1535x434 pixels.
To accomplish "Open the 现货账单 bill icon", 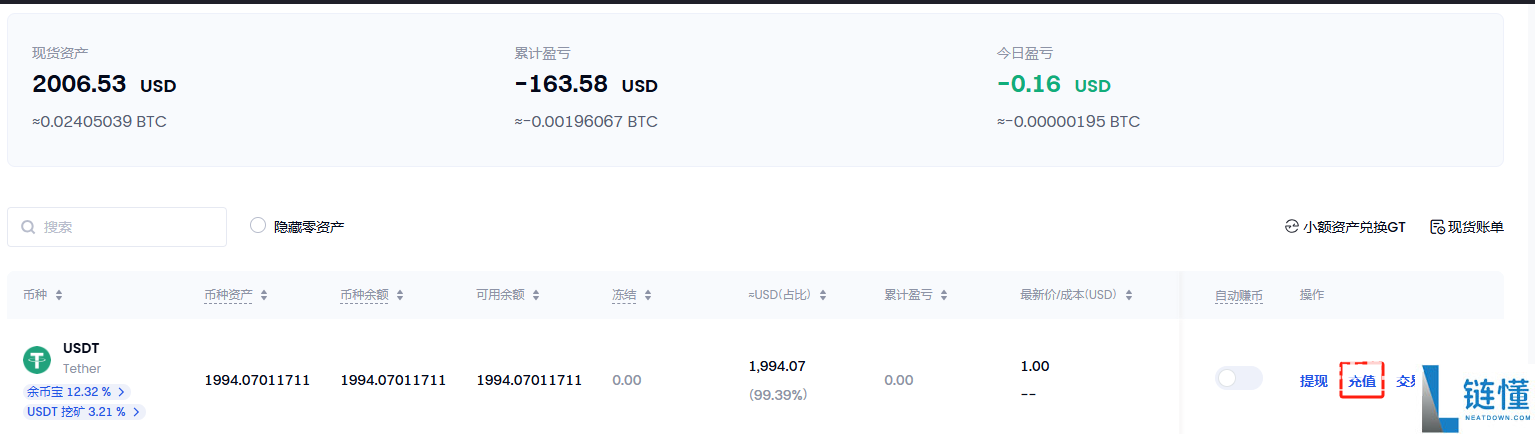I will tap(1437, 227).
